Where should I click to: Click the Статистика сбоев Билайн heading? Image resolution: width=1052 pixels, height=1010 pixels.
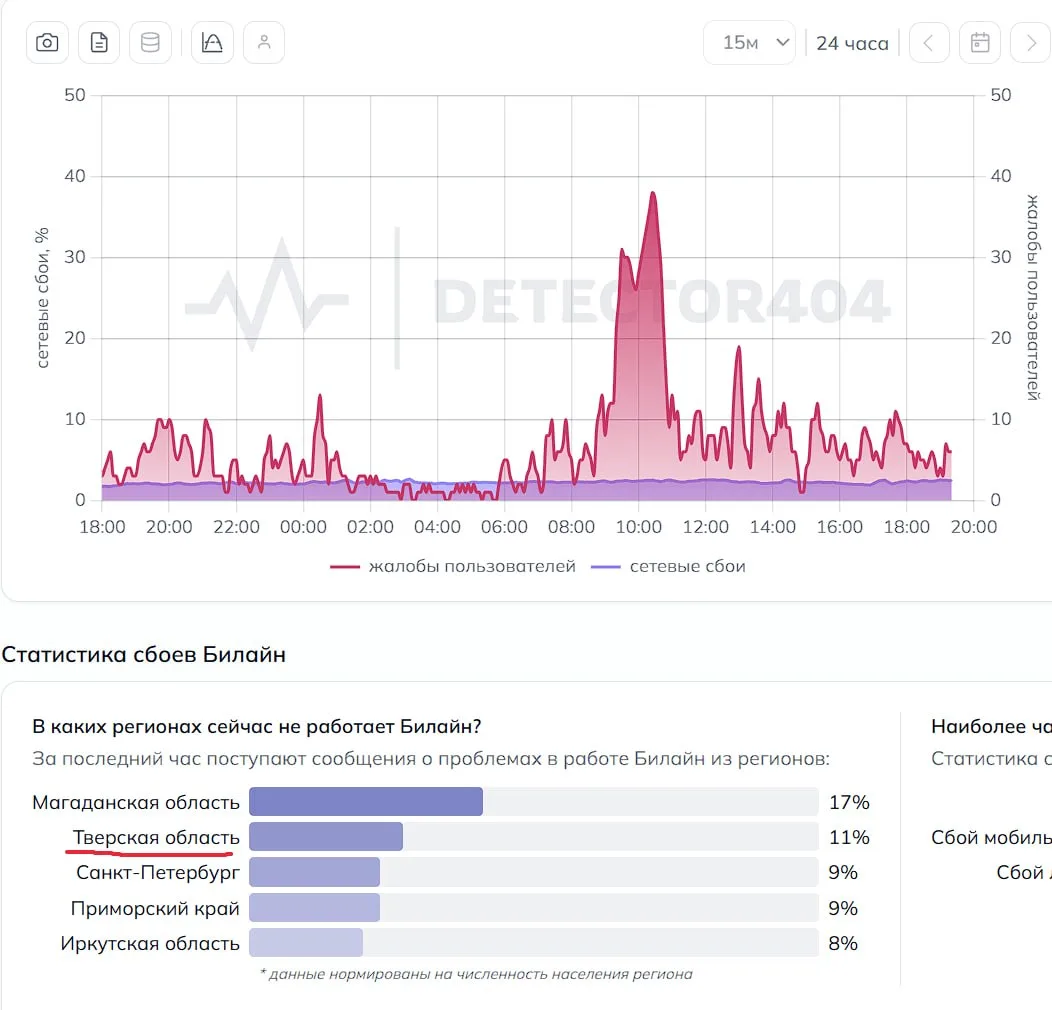pos(144,654)
